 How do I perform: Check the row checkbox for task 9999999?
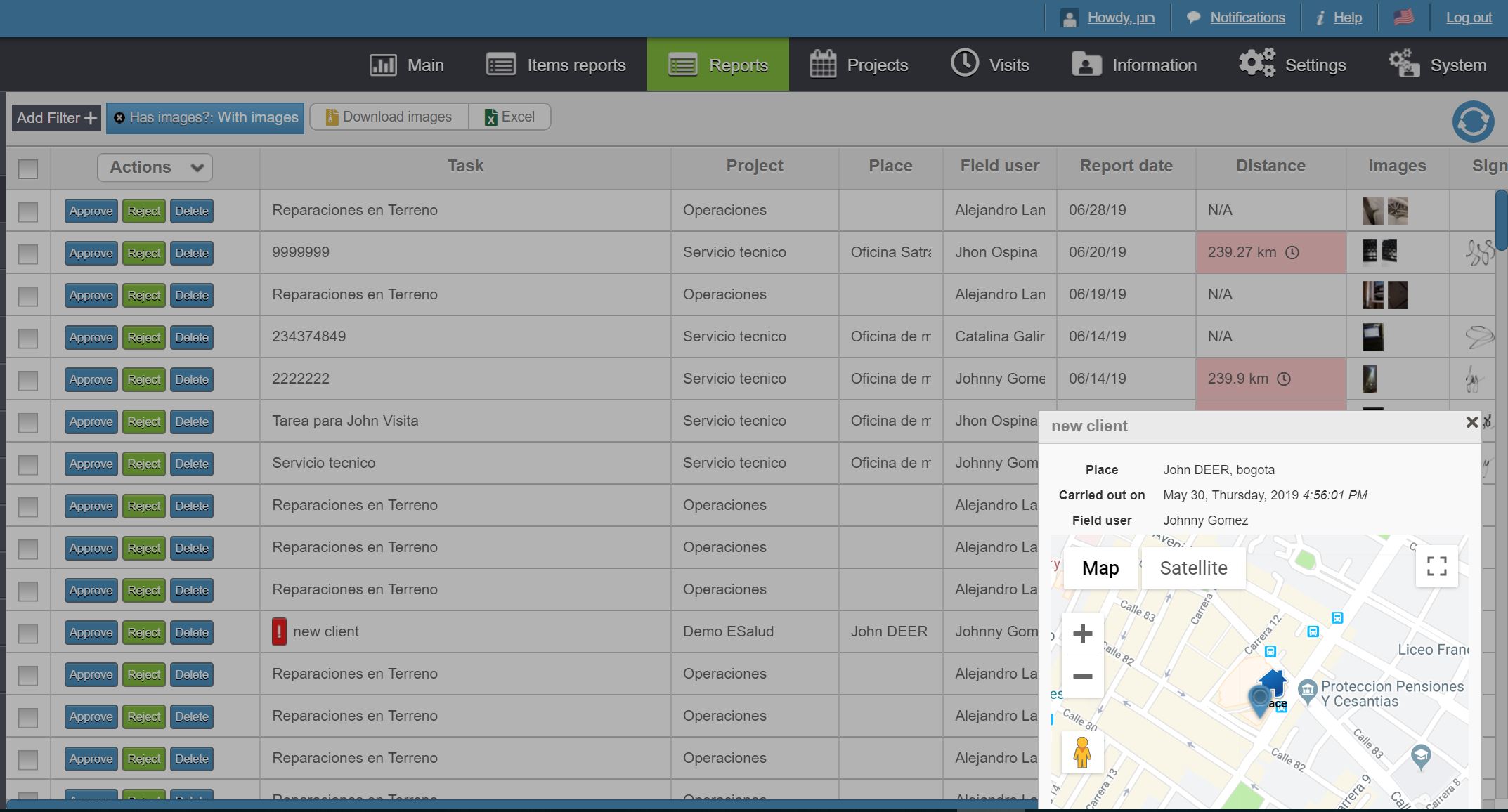pyautogui.click(x=28, y=253)
